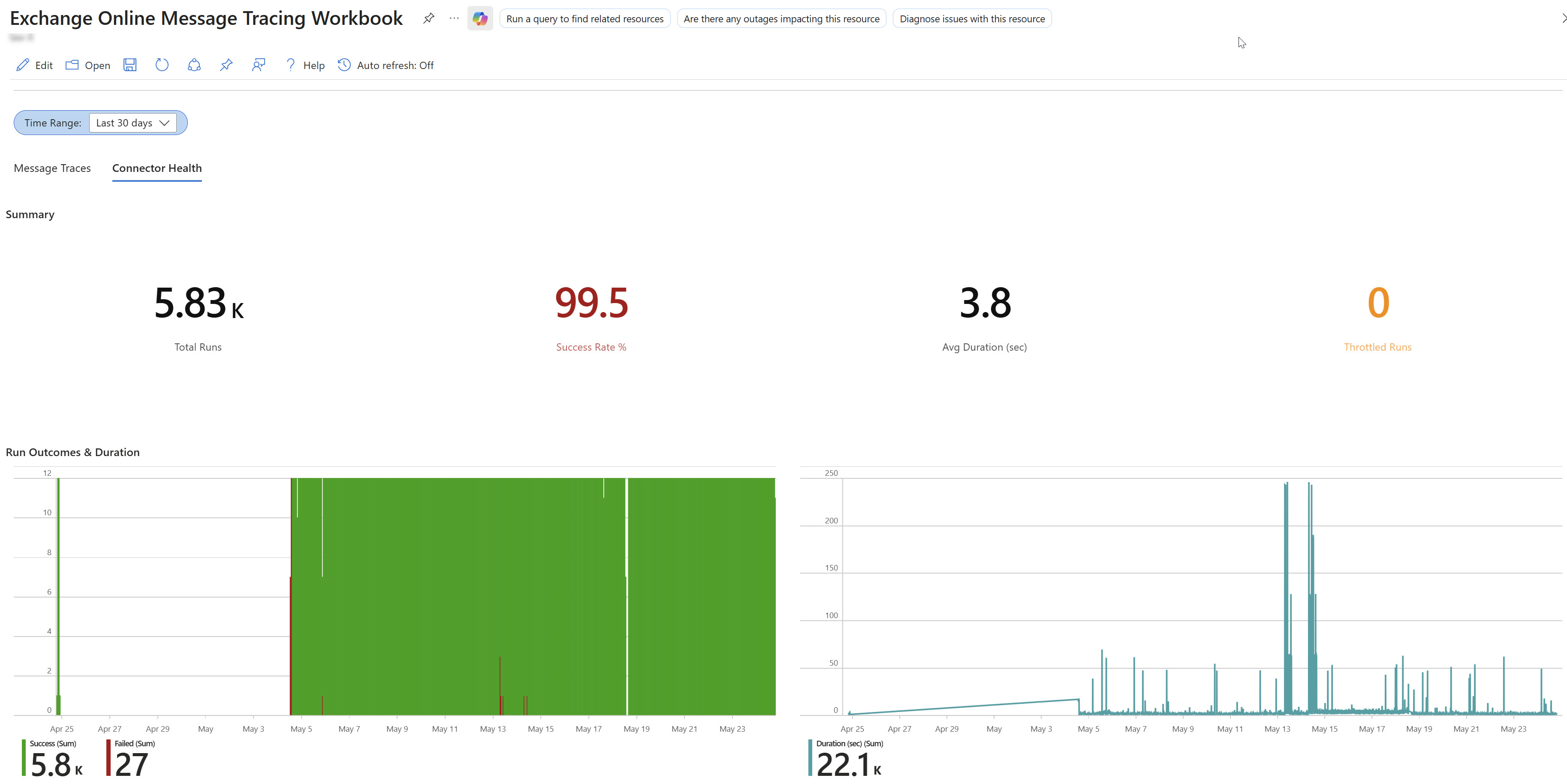
Task: Toggle the Failed (Sum) legend series
Action: pos(131,758)
